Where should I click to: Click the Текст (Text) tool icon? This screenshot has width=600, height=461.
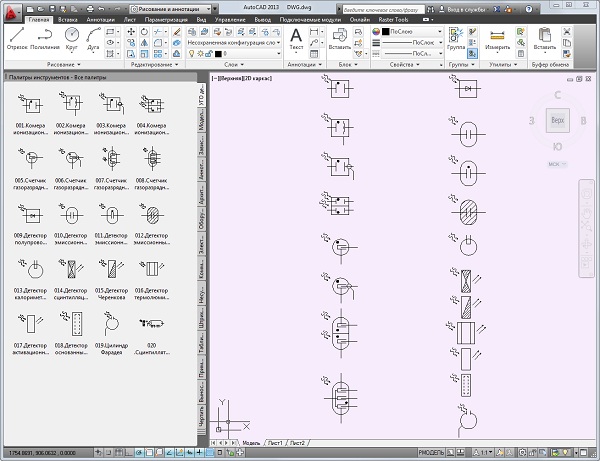tap(296, 37)
